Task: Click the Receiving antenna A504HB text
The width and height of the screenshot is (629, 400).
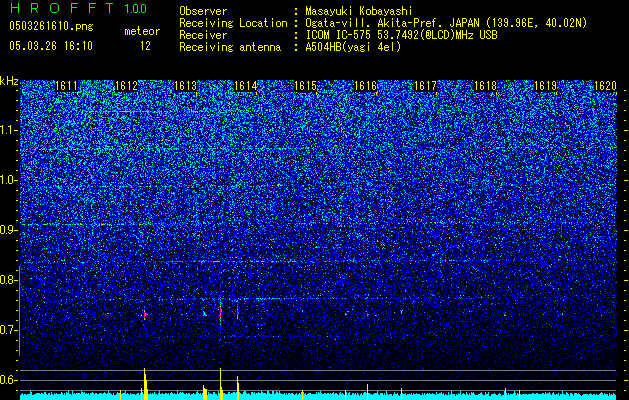Action: point(353,47)
